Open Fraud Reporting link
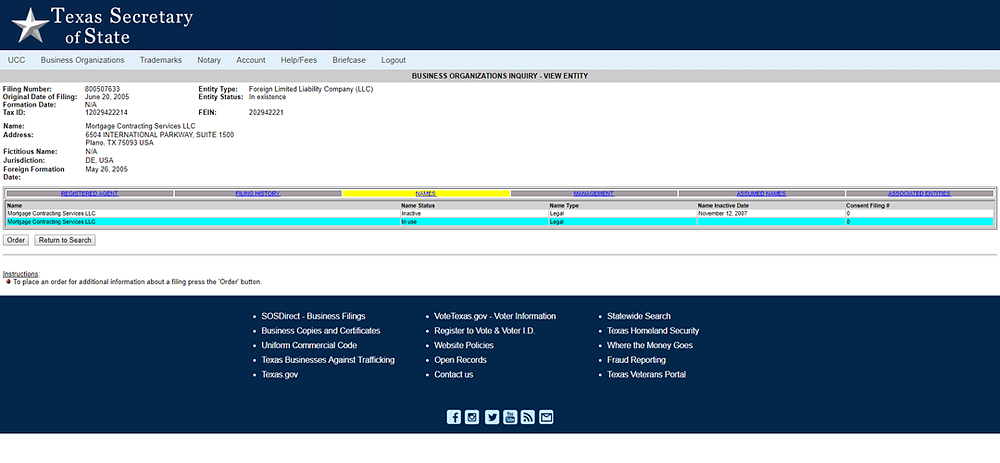Screen dimensions: 1000x463 (636, 360)
